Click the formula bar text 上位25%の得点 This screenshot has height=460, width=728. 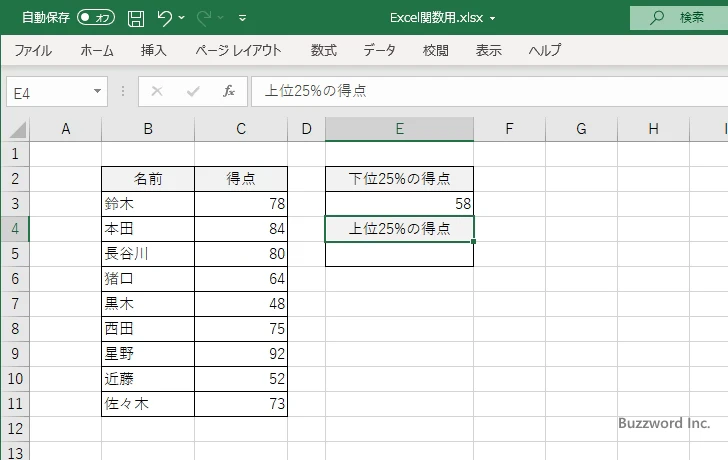click(x=315, y=91)
